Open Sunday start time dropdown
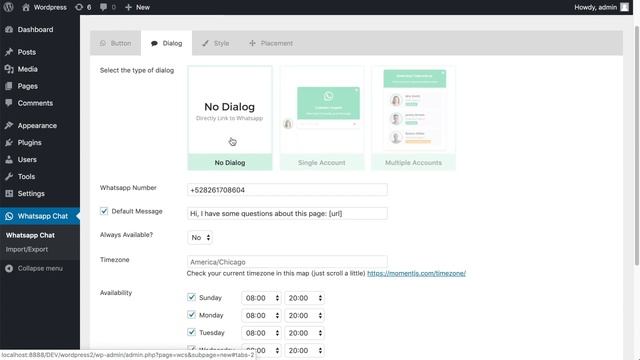This screenshot has height=360, width=640. click(x=261, y=298)
